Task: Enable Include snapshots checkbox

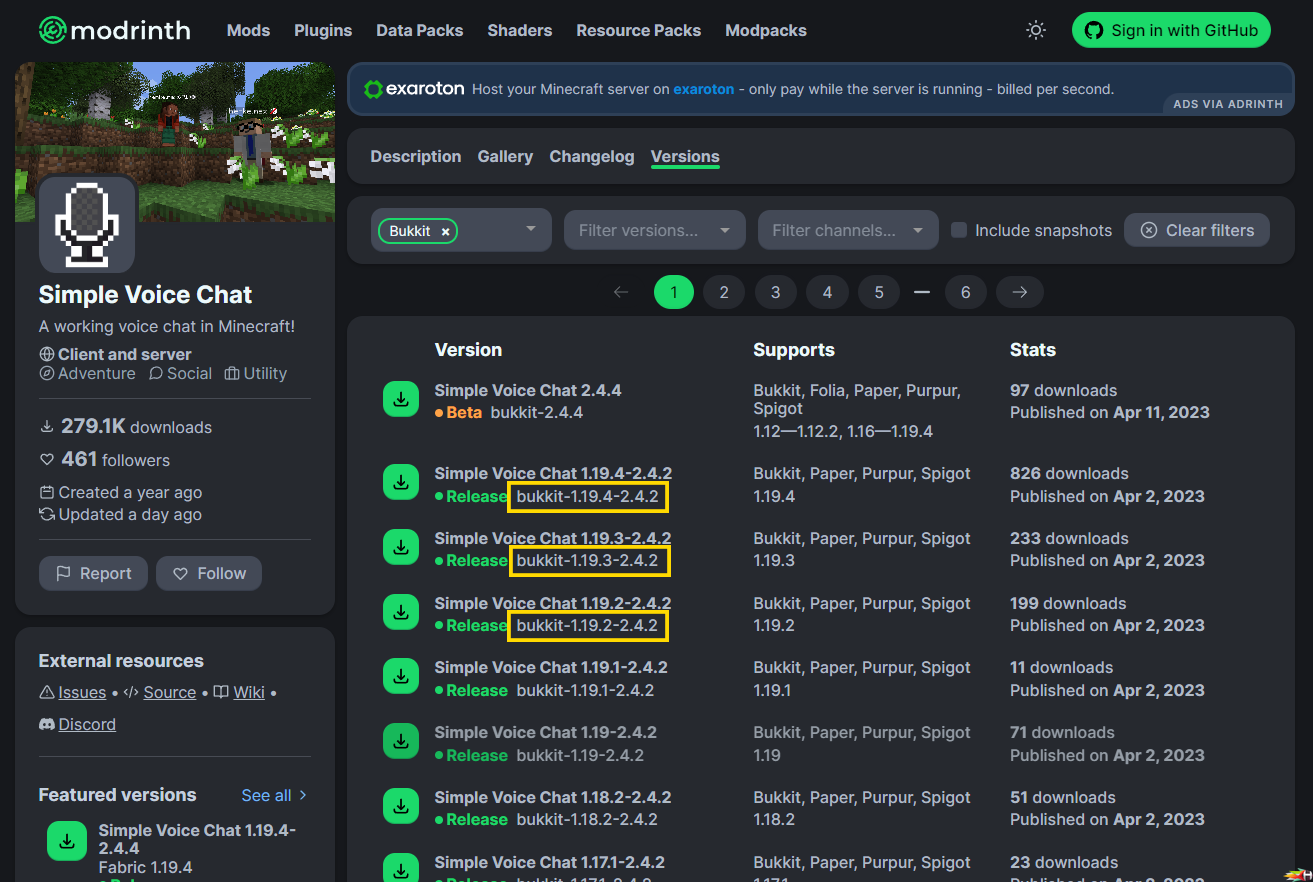Action: pyautogui.click(x=959, y=230)
